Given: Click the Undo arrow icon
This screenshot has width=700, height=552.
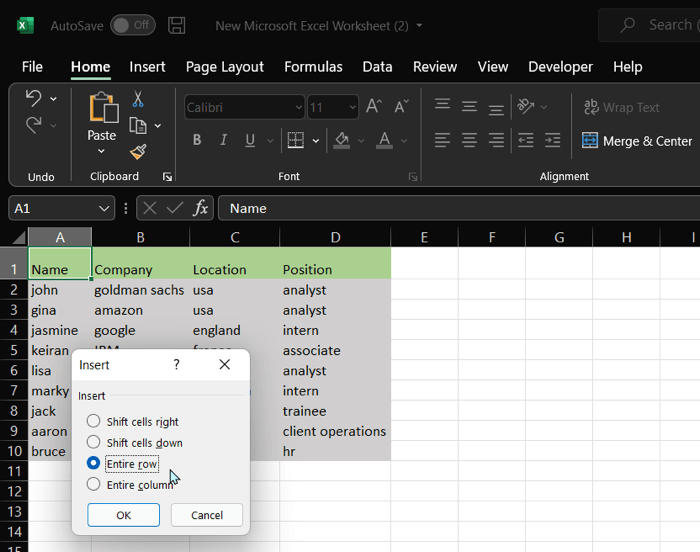Looking at the screenshot, I should coord(33,98).
